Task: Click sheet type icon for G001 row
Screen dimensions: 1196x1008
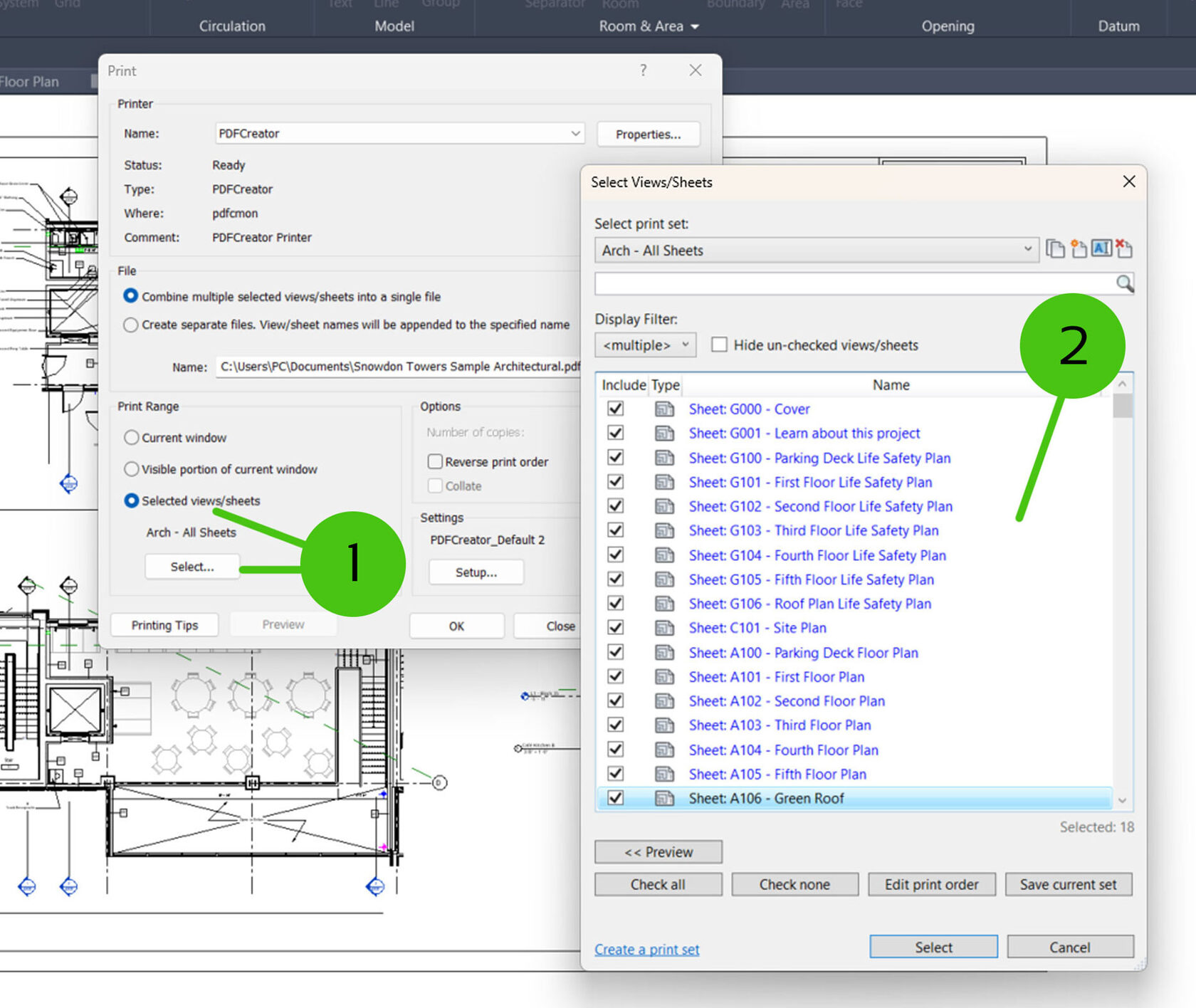Action: pos(664,434)
